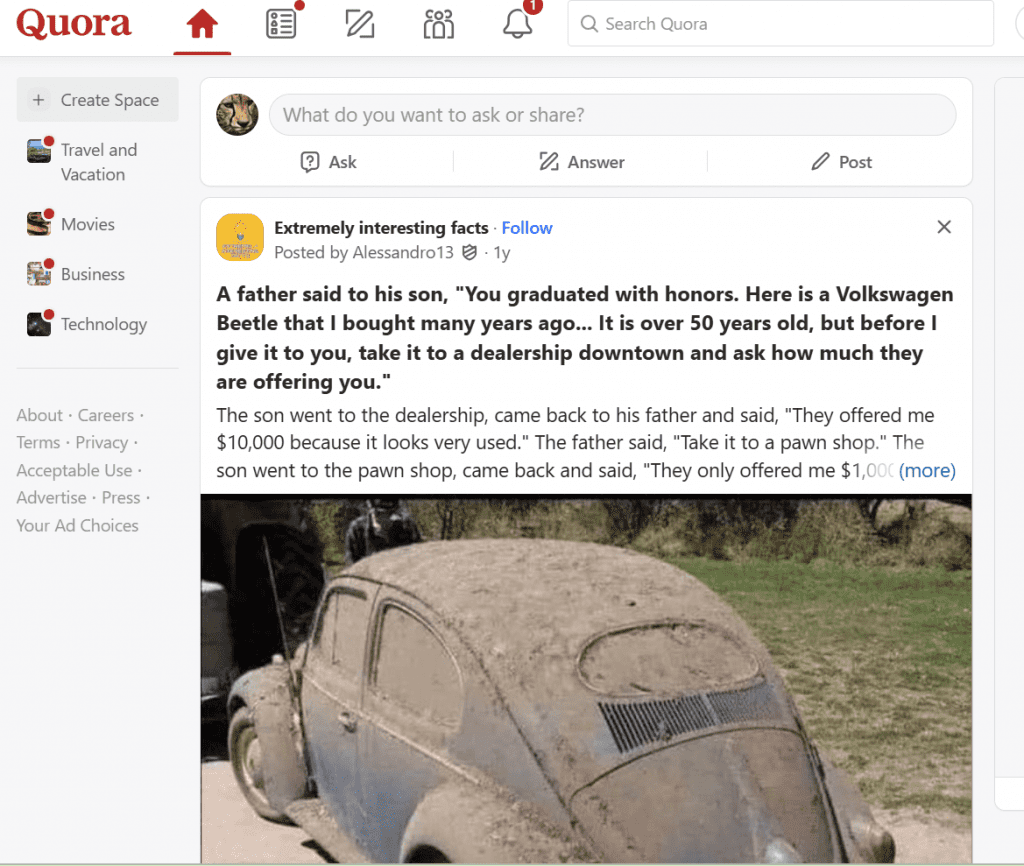Open the Volkswagen Beetle post image
This screenshot has height=866, width=1024.
[586, 678]
